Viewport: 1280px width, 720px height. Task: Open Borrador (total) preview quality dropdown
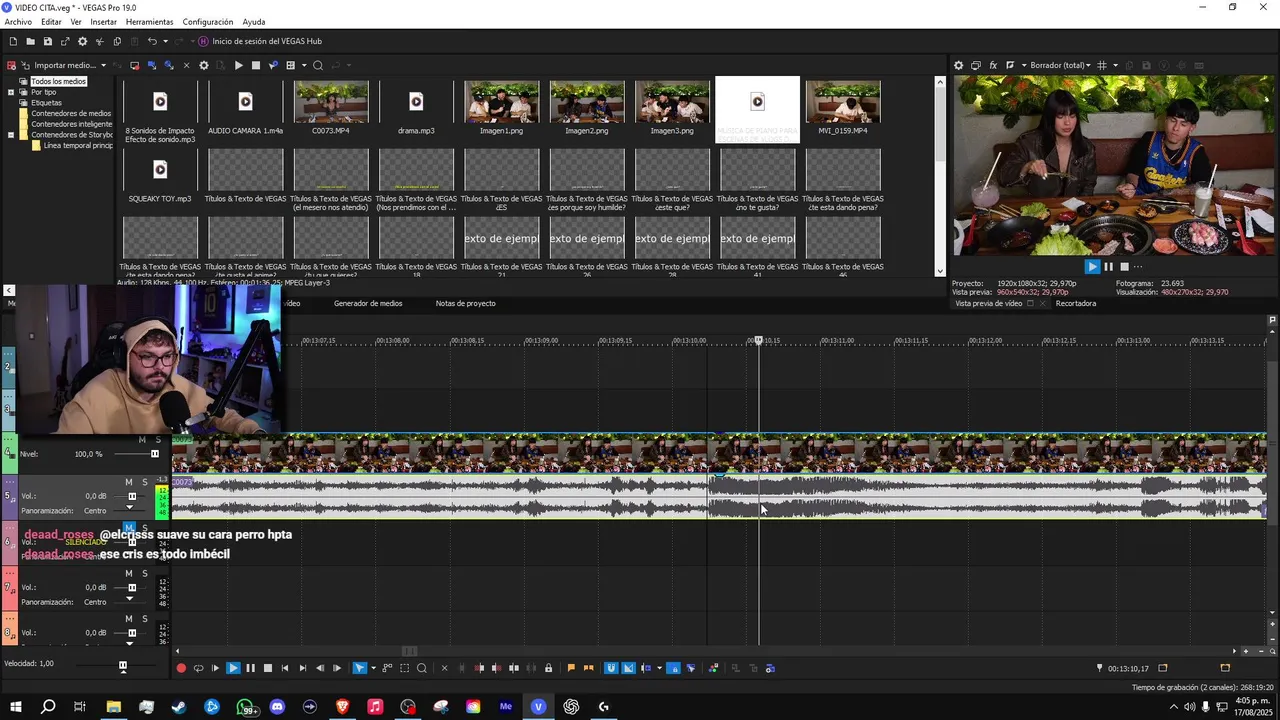point(1060,65)
